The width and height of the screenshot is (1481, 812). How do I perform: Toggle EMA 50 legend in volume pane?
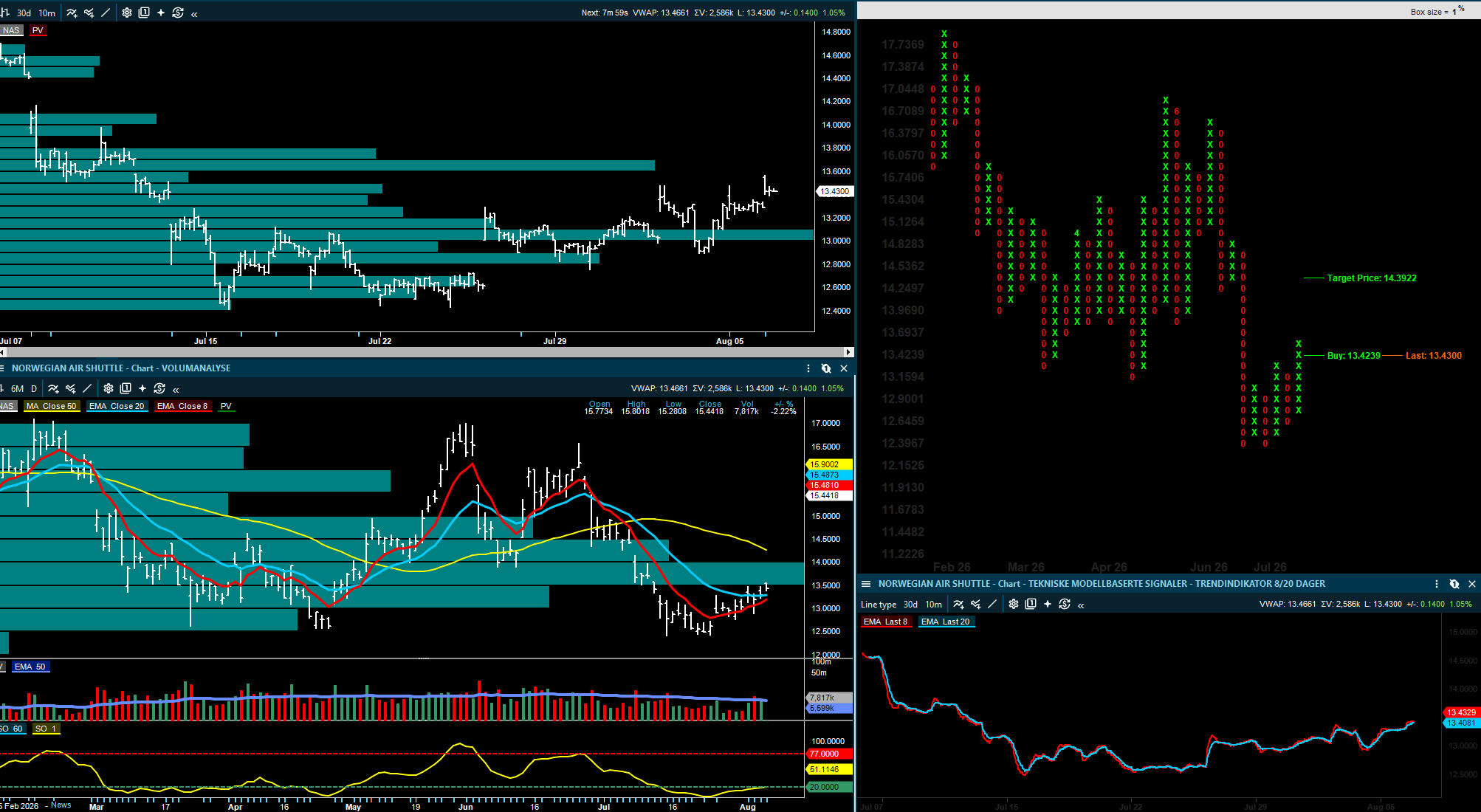tap(30, 667)
